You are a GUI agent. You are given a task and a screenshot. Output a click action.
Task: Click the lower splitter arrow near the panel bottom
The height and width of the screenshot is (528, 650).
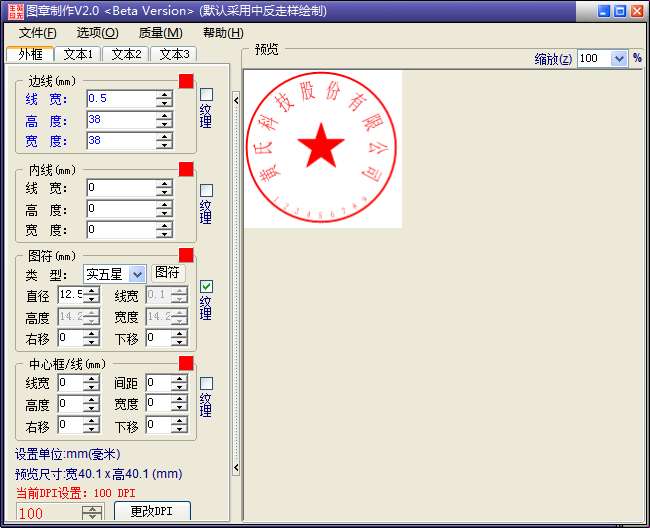click(236, 467)
